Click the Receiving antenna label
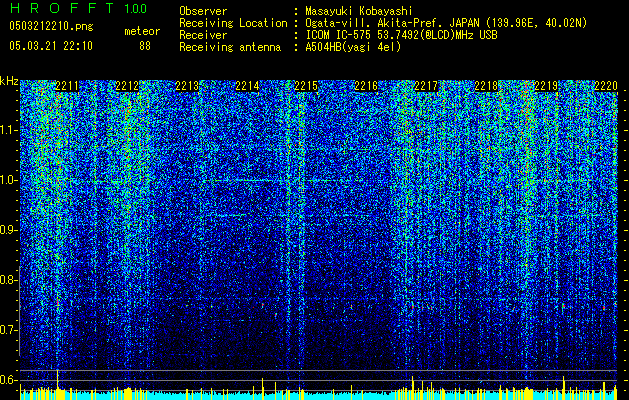Screen dimensions: 629x400 point(230,47)
